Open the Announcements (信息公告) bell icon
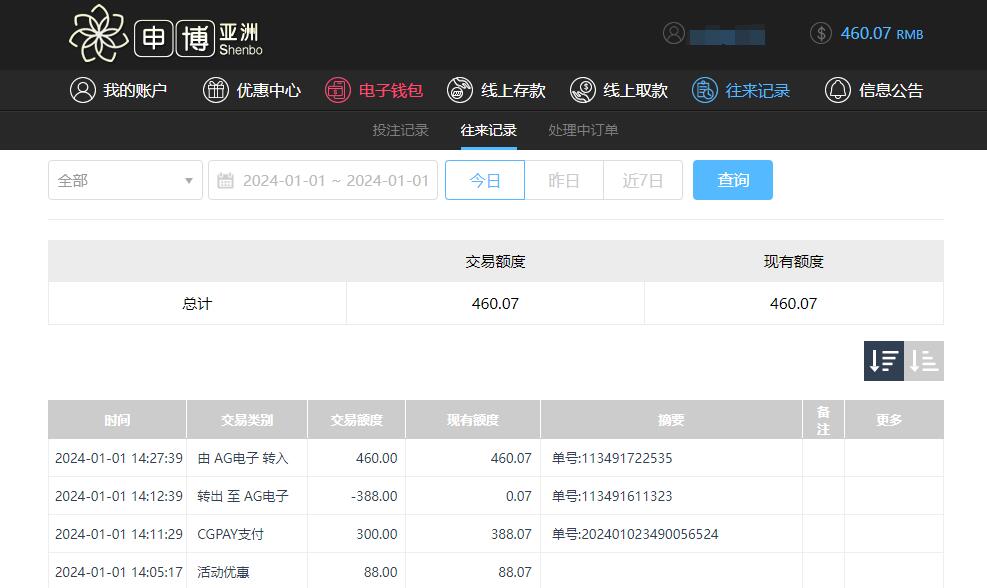This screenshot has height=588, width=987. point(838,90)
